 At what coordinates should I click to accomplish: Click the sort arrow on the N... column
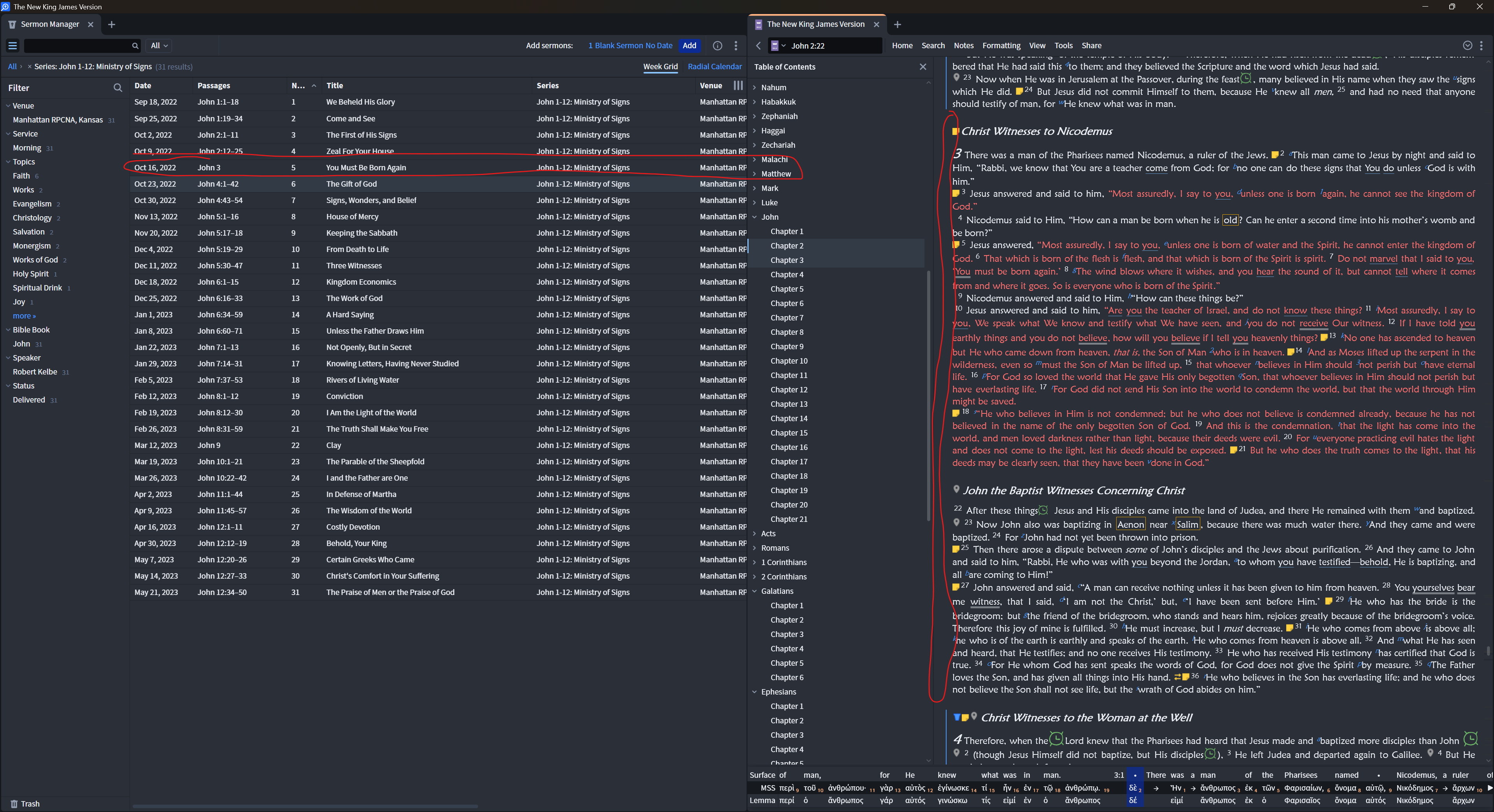(x=314, y=86)
